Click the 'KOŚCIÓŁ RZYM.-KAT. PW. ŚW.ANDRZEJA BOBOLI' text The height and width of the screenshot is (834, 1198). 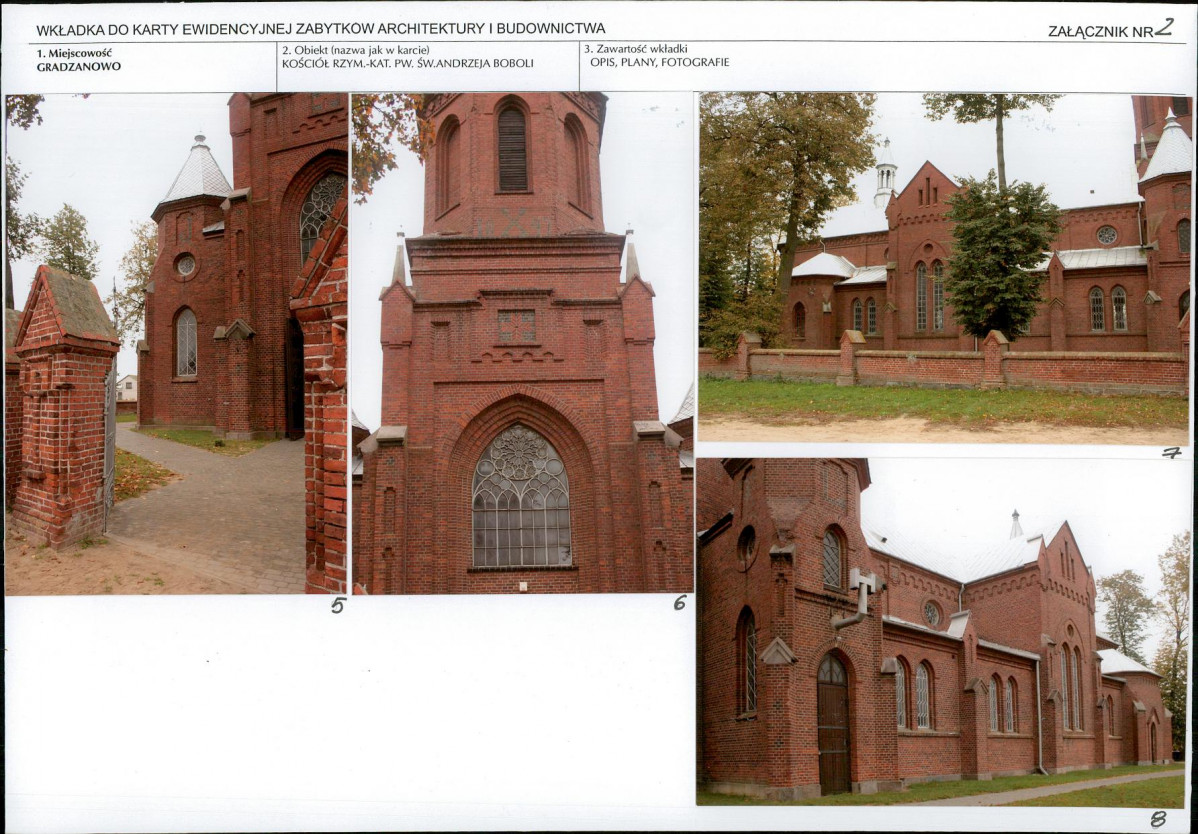(407, 63)
